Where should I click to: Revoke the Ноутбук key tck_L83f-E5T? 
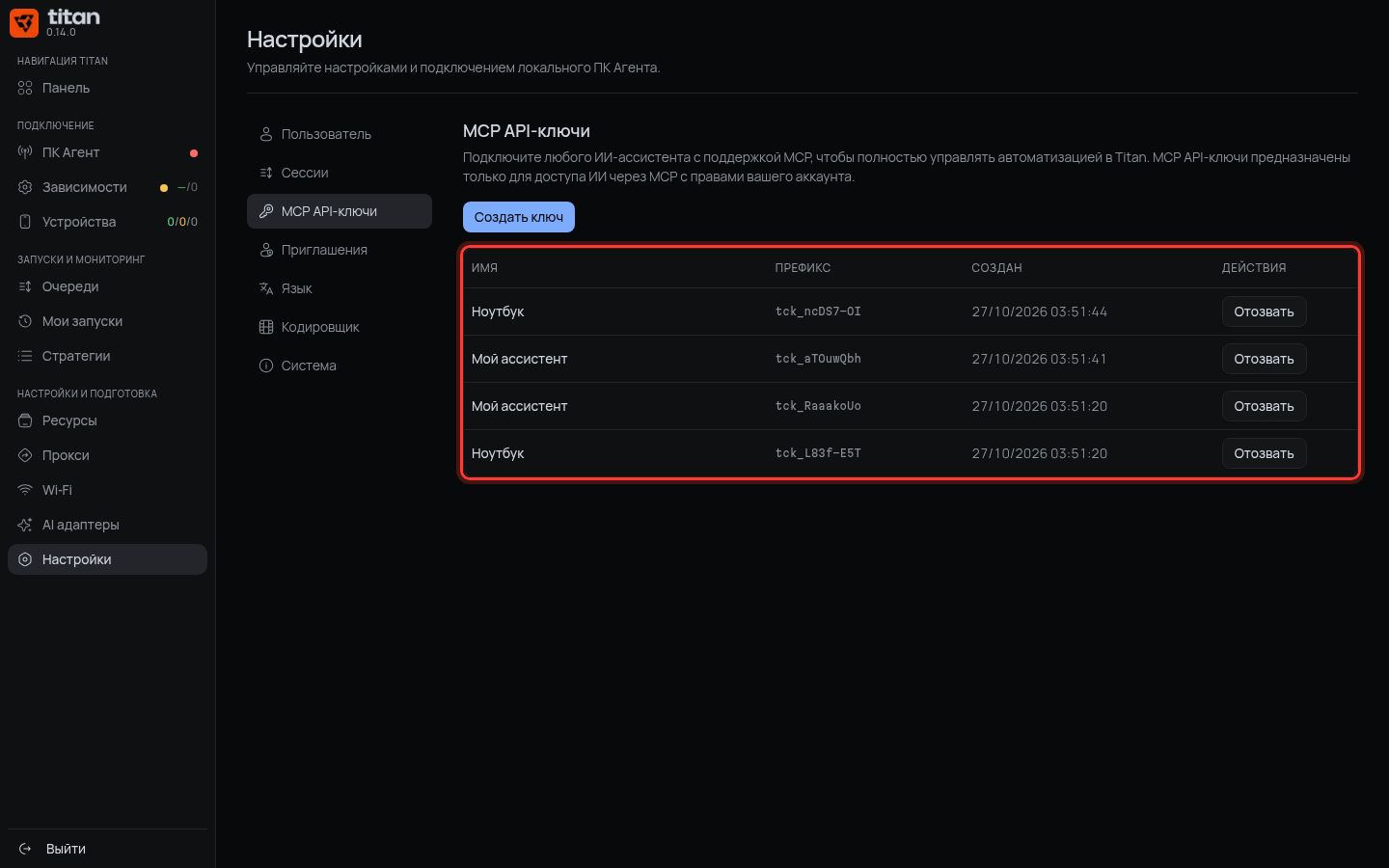[x=1264, y=453]
